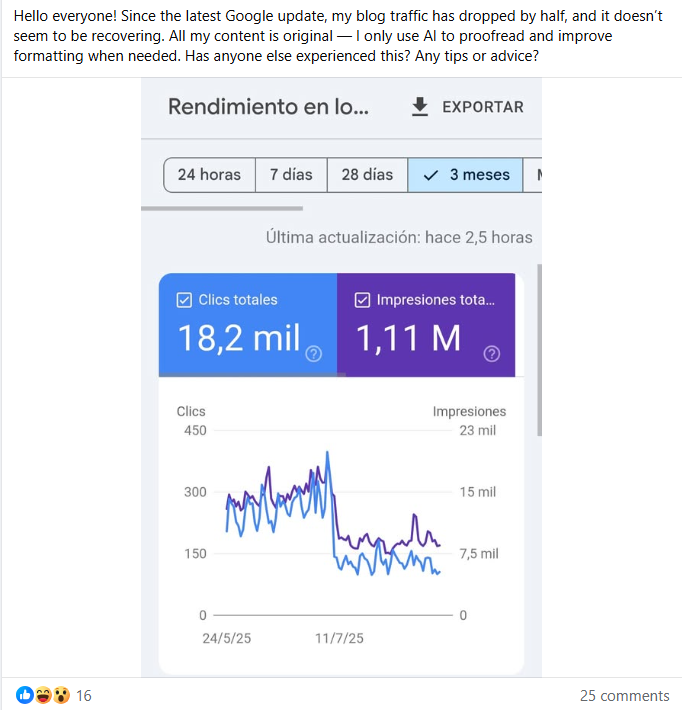The width and height of the screenshot is (682, 710).
Task: Toggle the Clics totales checkbox
Action: click(x=184, y=299)
